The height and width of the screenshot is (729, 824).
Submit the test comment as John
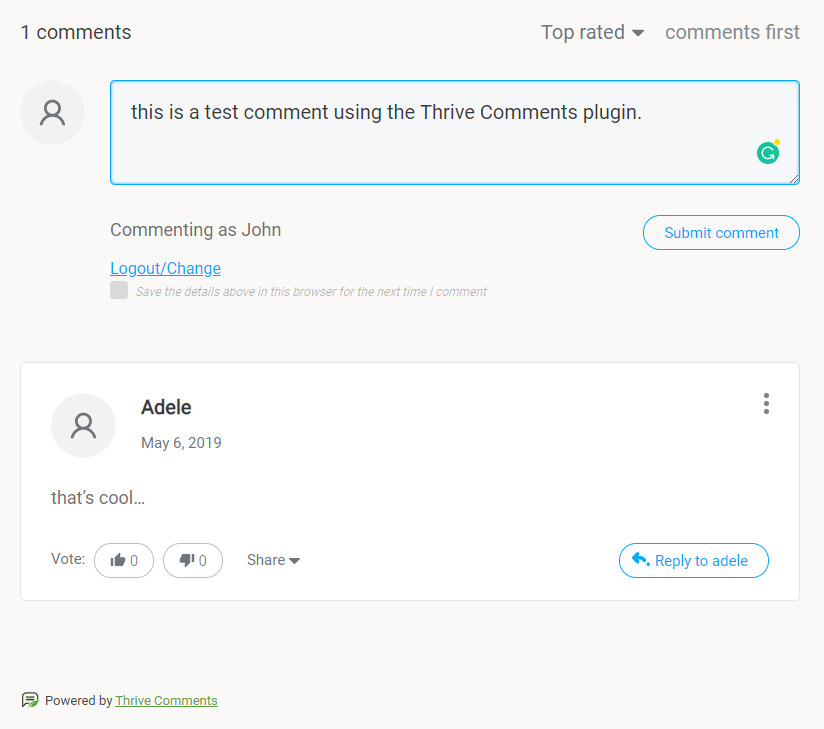pos(720,232)
